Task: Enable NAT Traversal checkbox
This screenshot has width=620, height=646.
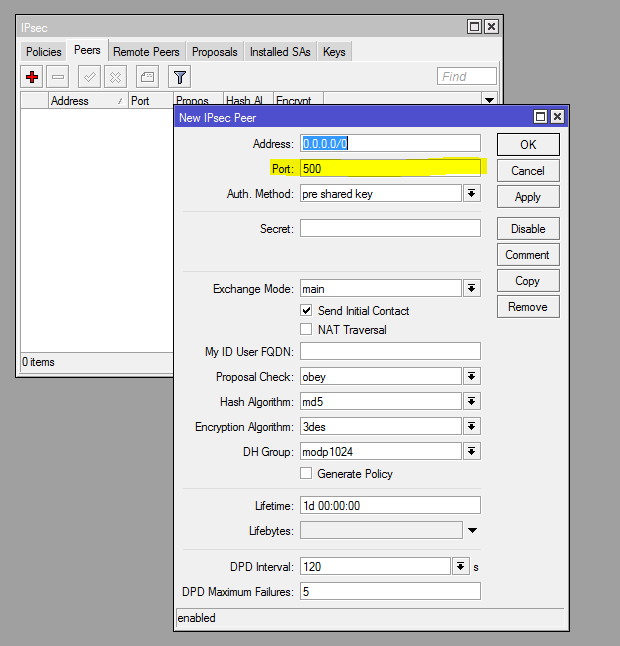Action: click(306, 329)
